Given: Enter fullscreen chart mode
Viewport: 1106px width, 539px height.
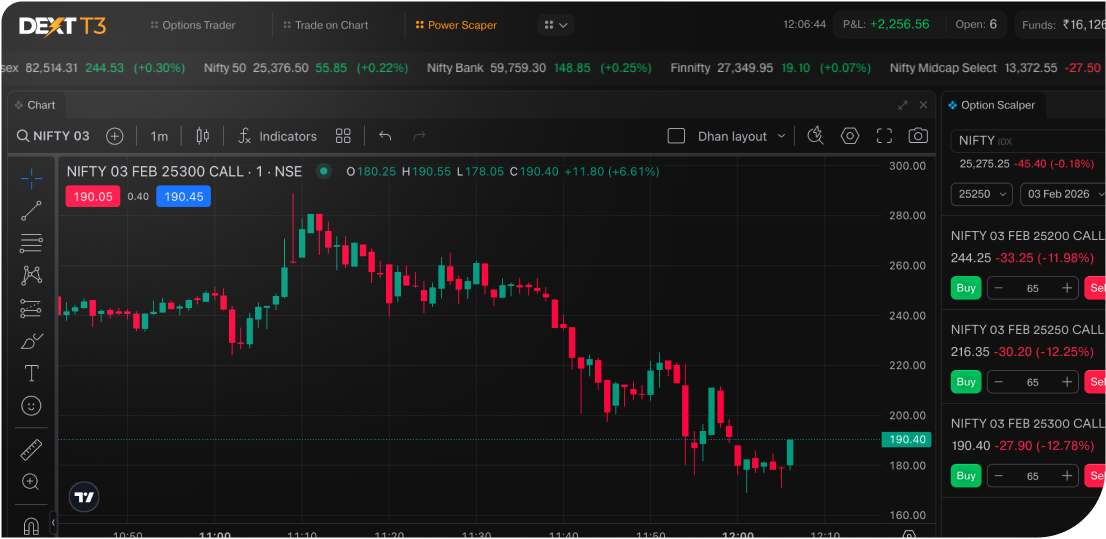Looking at the screenshot, I should pos(884,136).
